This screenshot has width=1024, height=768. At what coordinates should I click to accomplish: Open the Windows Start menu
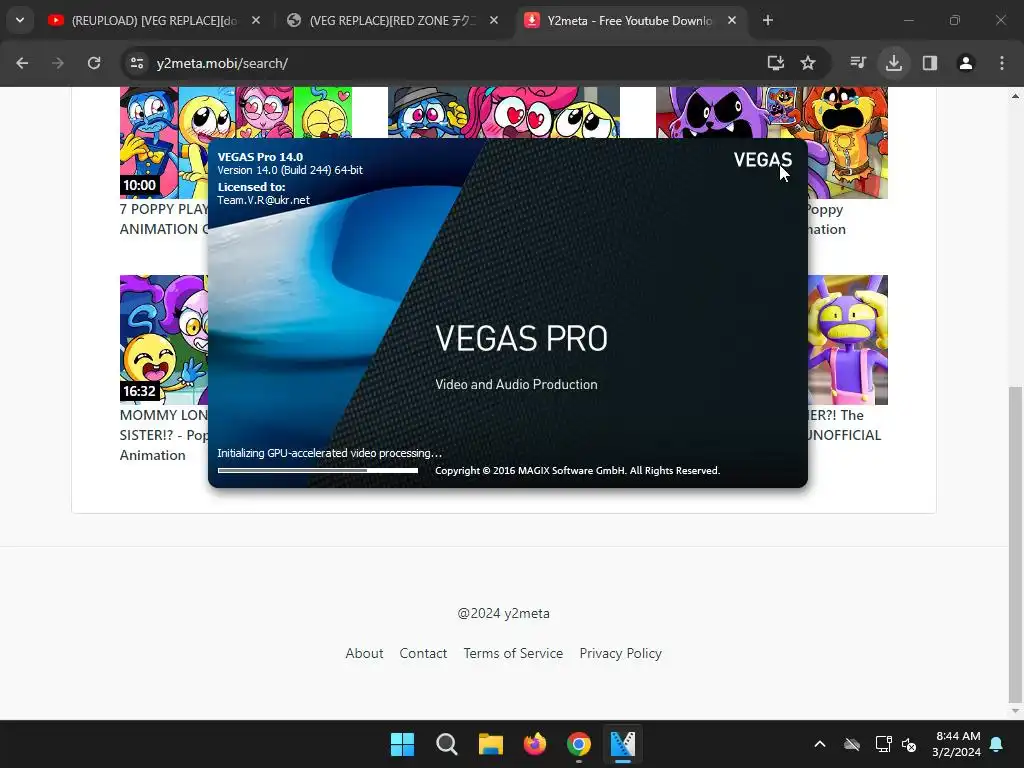[x=402, y=744]
